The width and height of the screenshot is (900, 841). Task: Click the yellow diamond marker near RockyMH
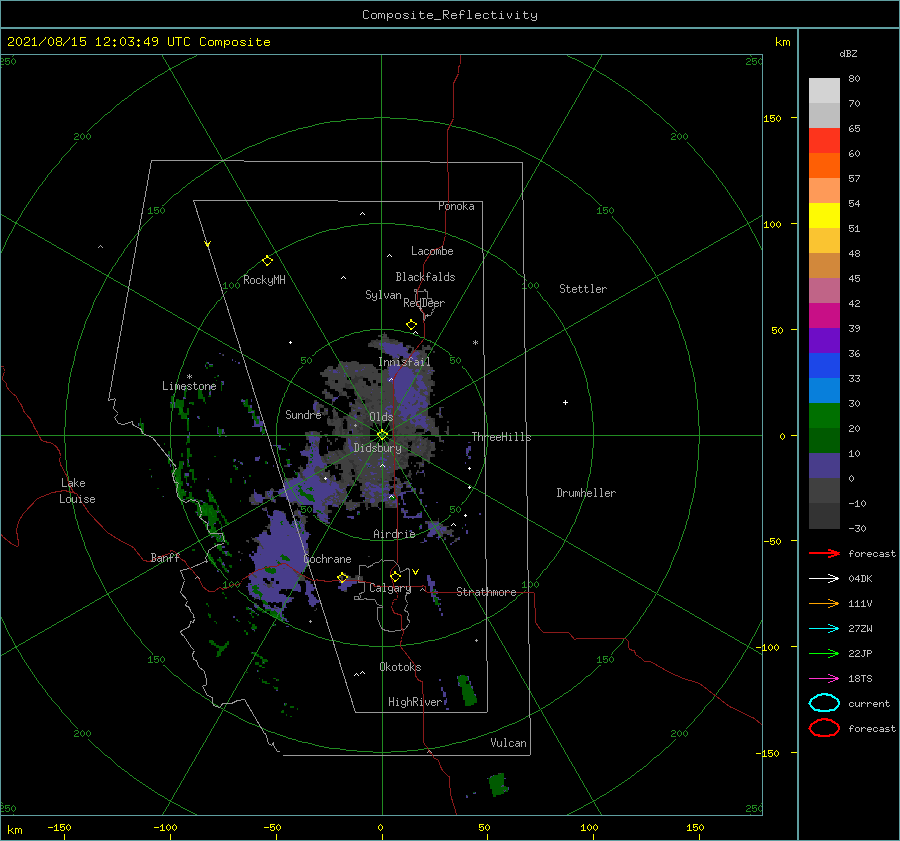click(x=267, y=261)
